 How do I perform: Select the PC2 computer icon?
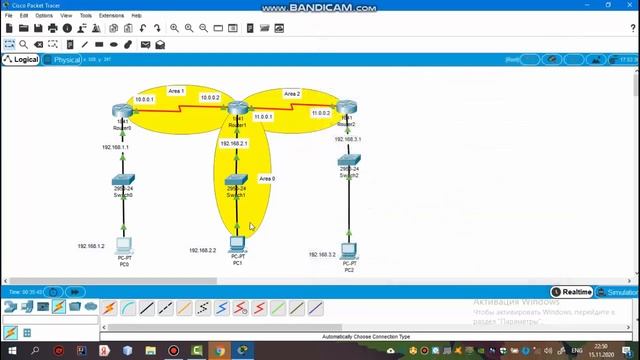[349, 251]
